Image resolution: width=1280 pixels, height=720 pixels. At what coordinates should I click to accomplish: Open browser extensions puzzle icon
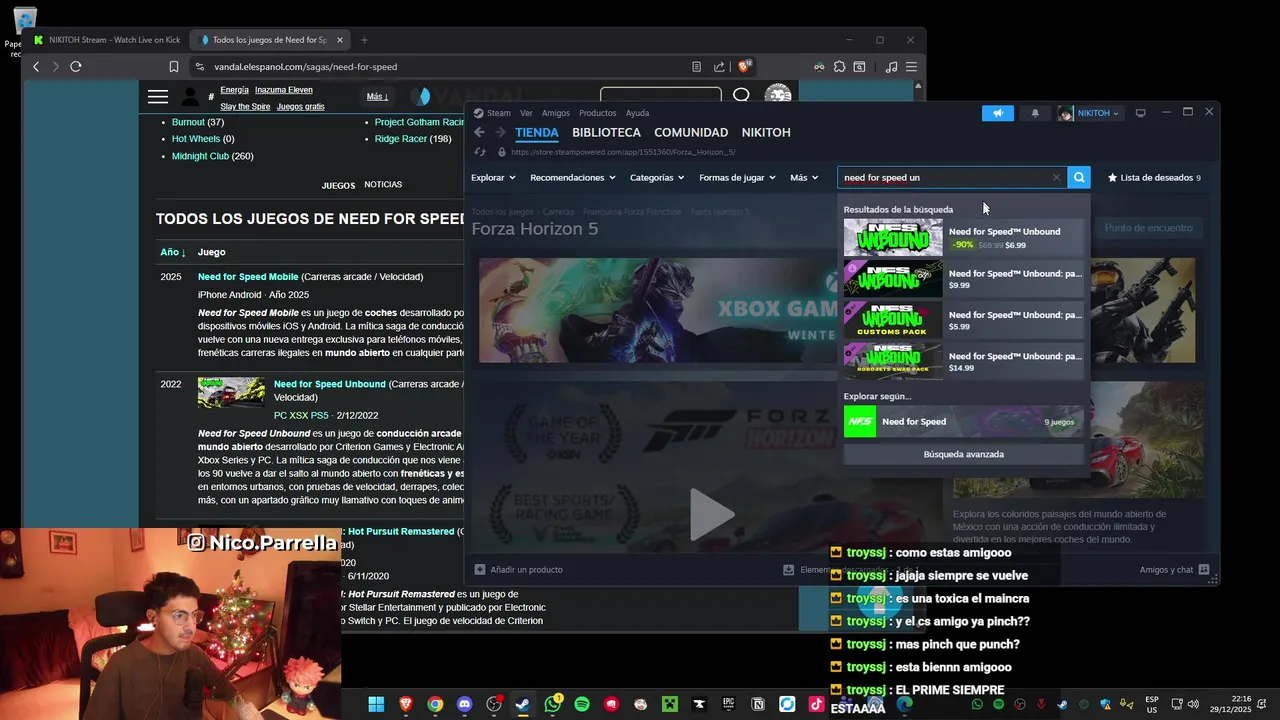pos(839,67)
